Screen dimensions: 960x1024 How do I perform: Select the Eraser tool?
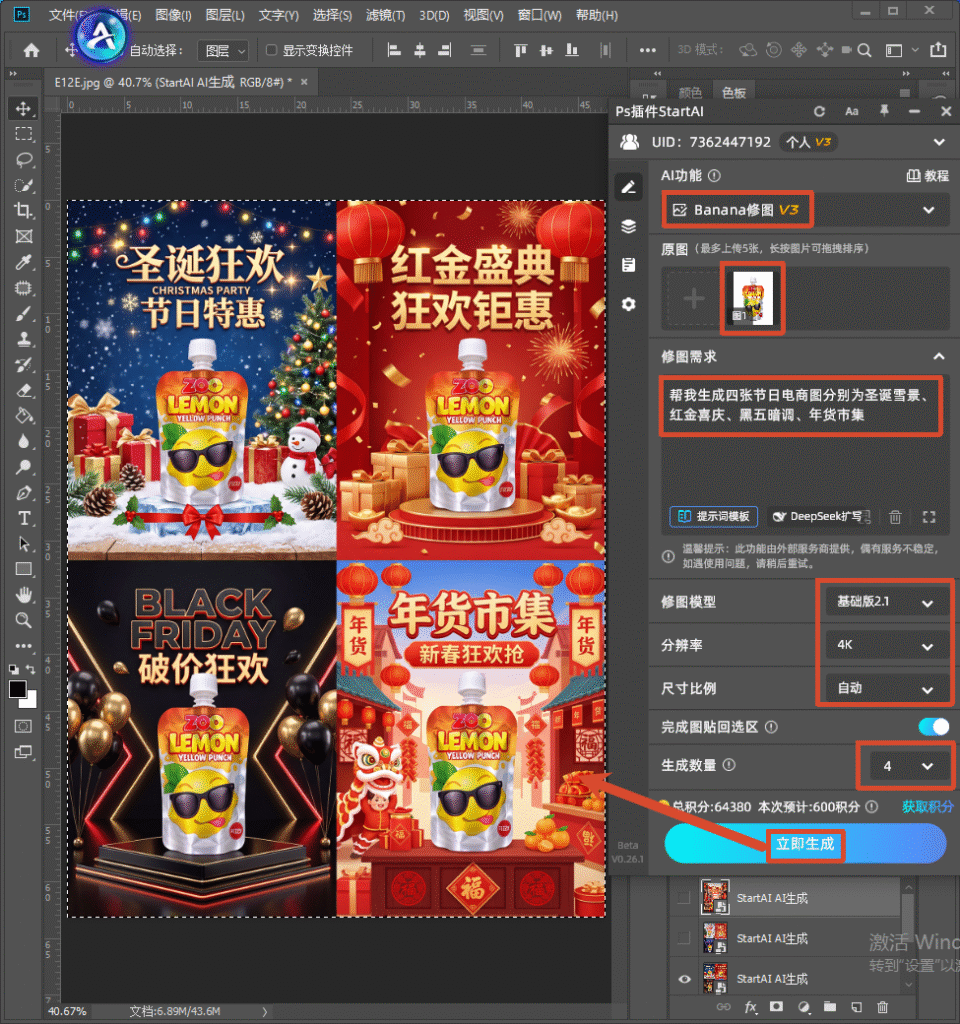pos(24,391)
